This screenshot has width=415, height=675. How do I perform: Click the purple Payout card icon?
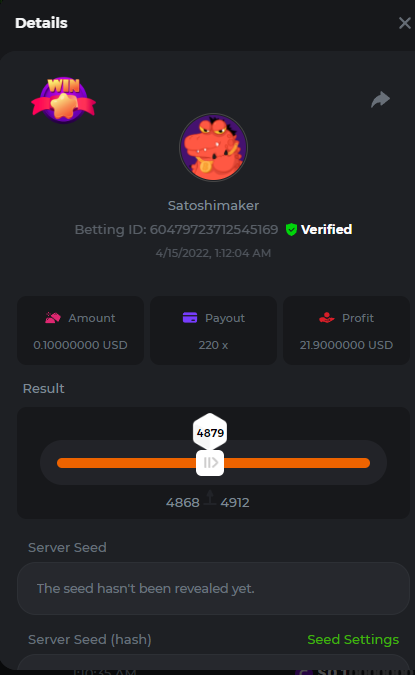pos(190,318)
